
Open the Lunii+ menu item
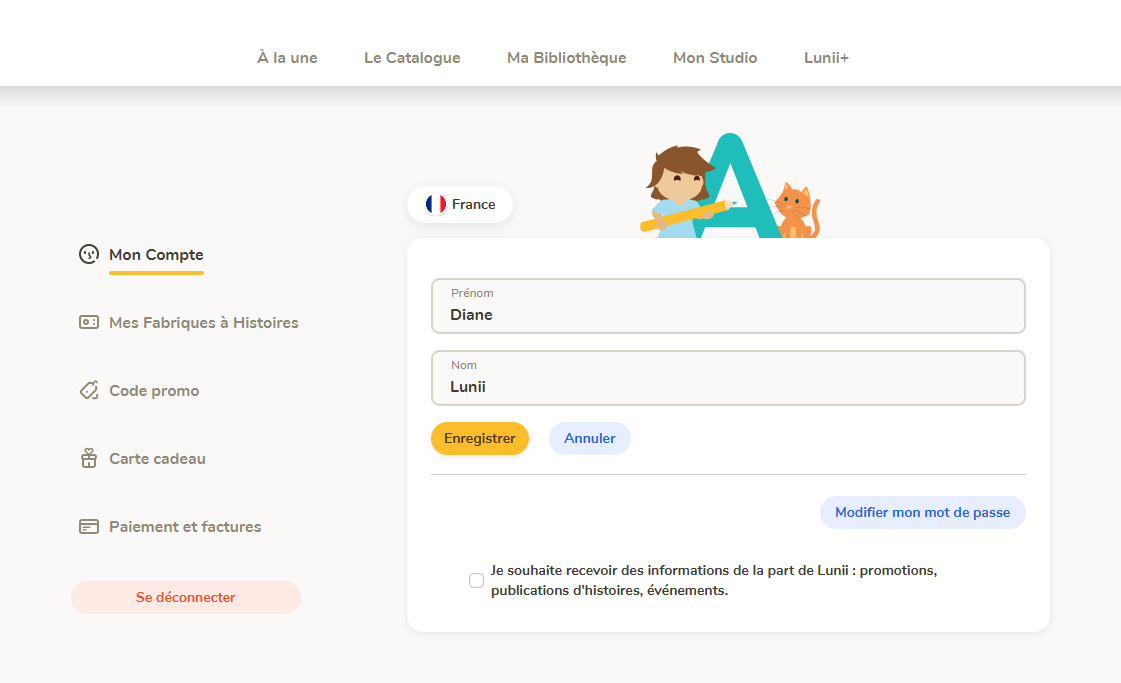pos(826,58)
